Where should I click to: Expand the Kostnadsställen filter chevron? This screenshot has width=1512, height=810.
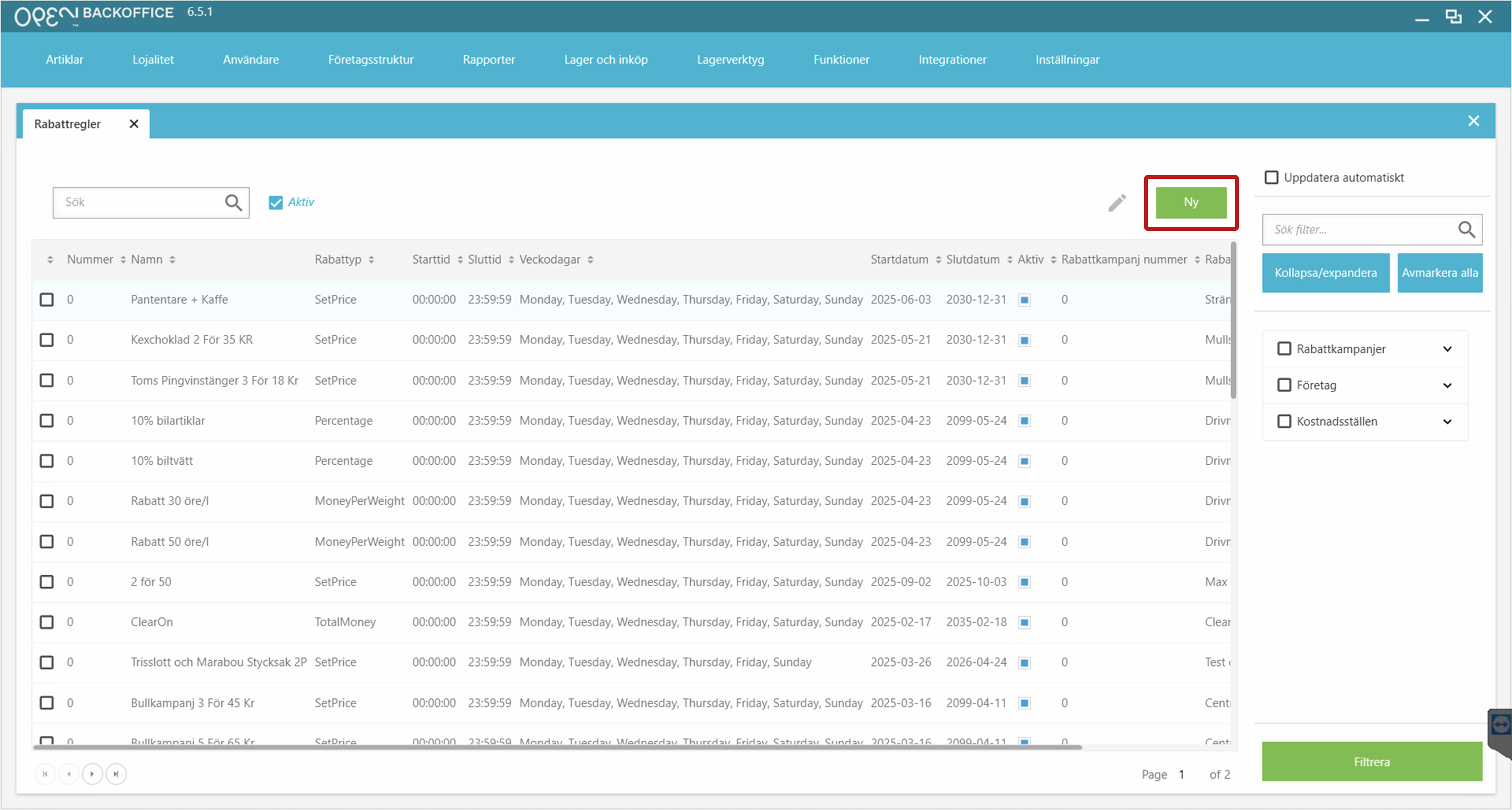point(1447,422)
